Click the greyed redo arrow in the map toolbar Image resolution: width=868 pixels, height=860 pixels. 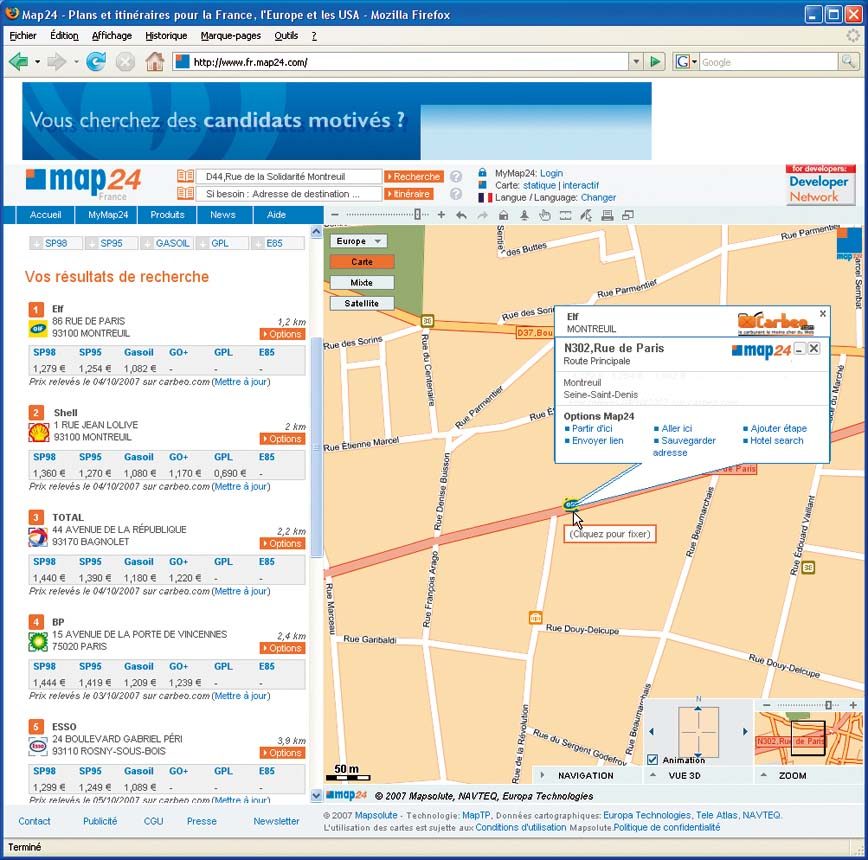coord(483,215)
